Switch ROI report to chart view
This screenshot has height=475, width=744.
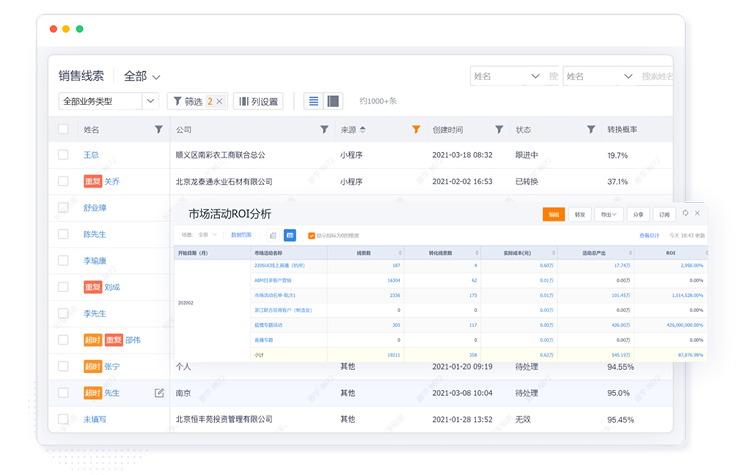click(x=273, y=235)
